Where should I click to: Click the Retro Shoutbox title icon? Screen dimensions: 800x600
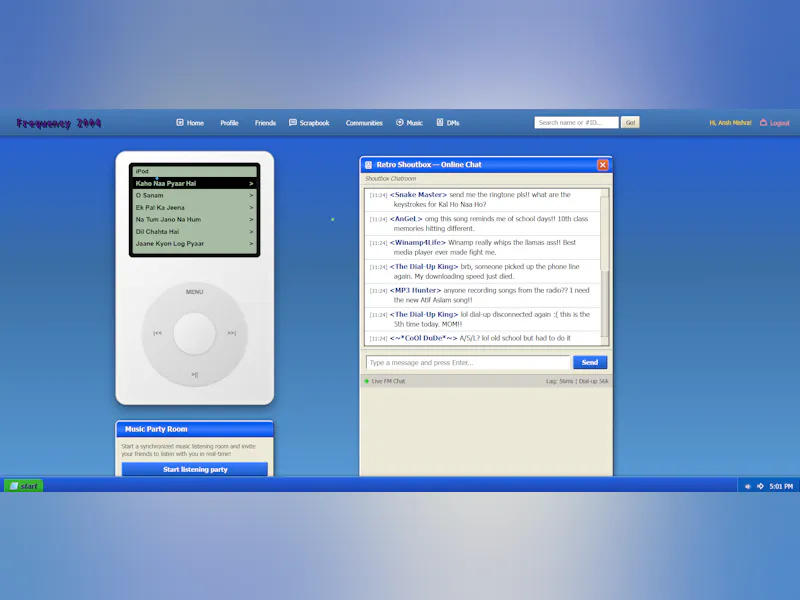pos(368,165)
